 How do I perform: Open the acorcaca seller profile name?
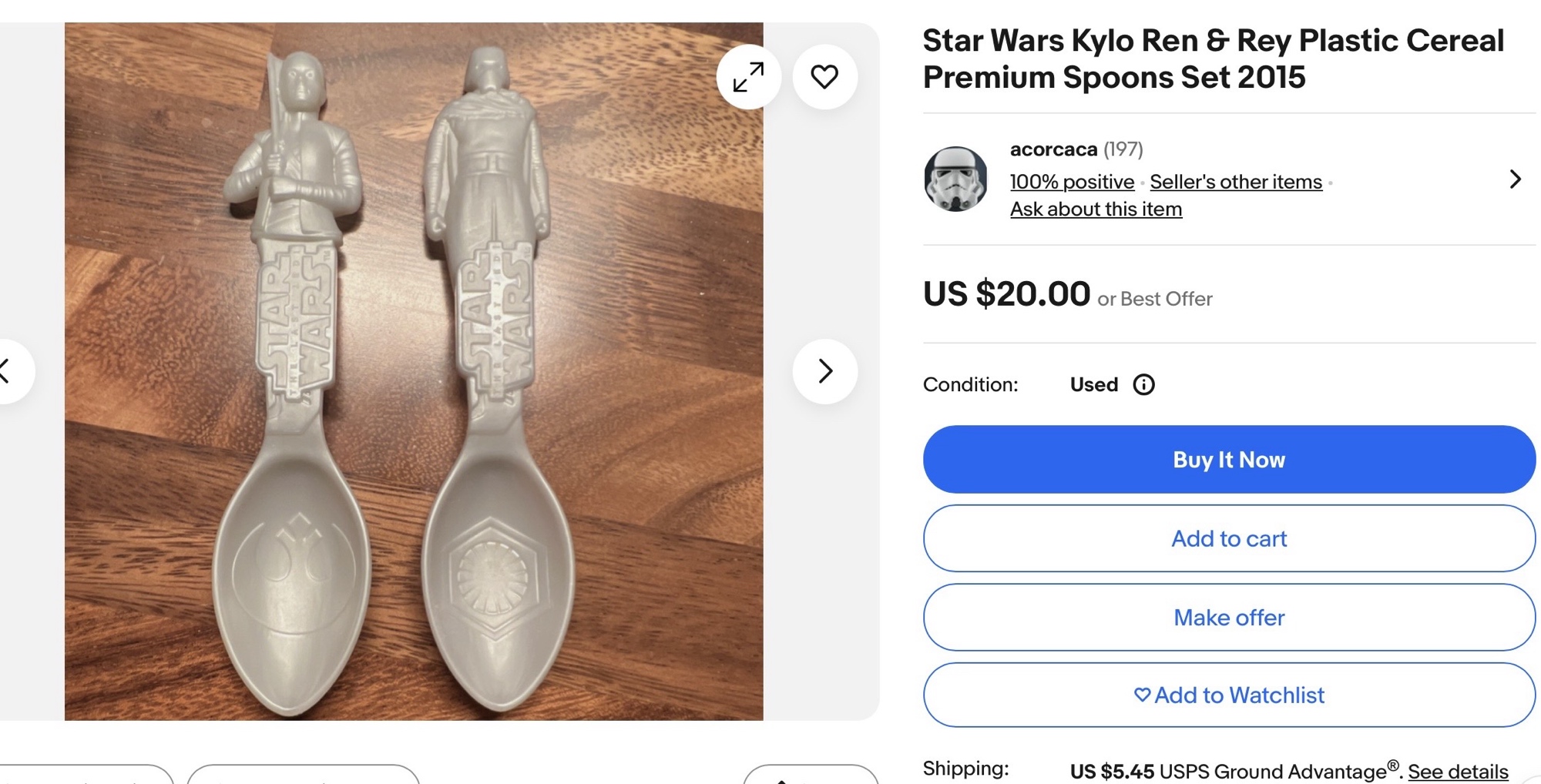click(x=1053, y=149)
